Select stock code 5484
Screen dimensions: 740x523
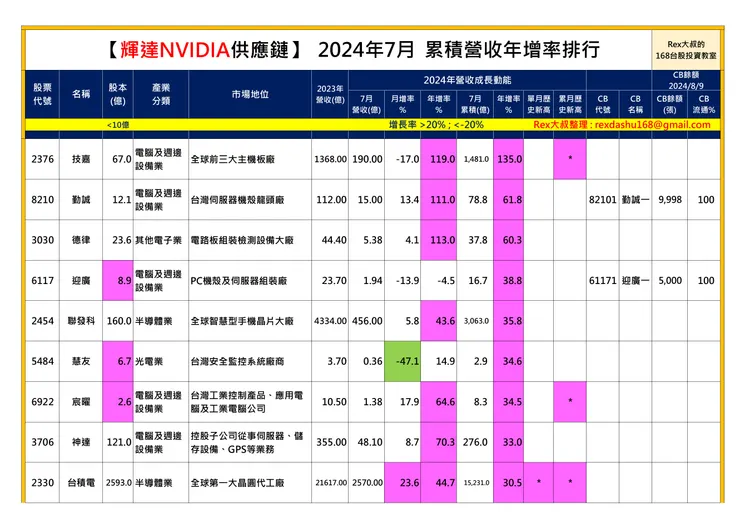pos(42,362)
